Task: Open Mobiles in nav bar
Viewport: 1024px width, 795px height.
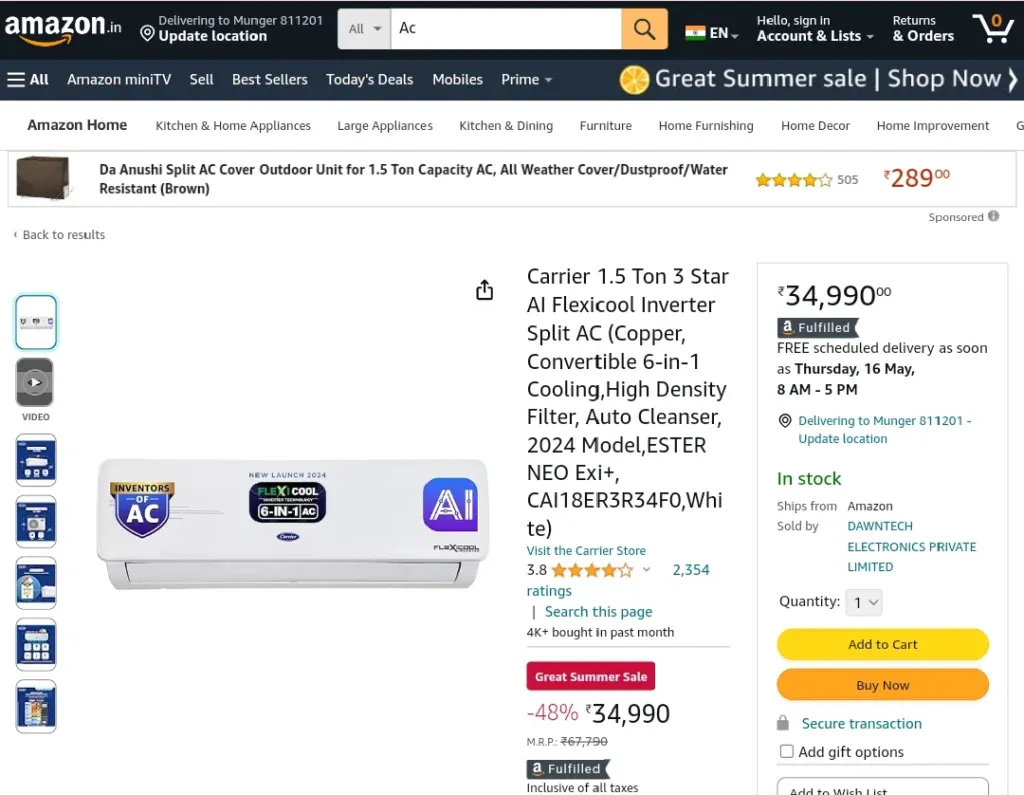Action: point(457,80)
